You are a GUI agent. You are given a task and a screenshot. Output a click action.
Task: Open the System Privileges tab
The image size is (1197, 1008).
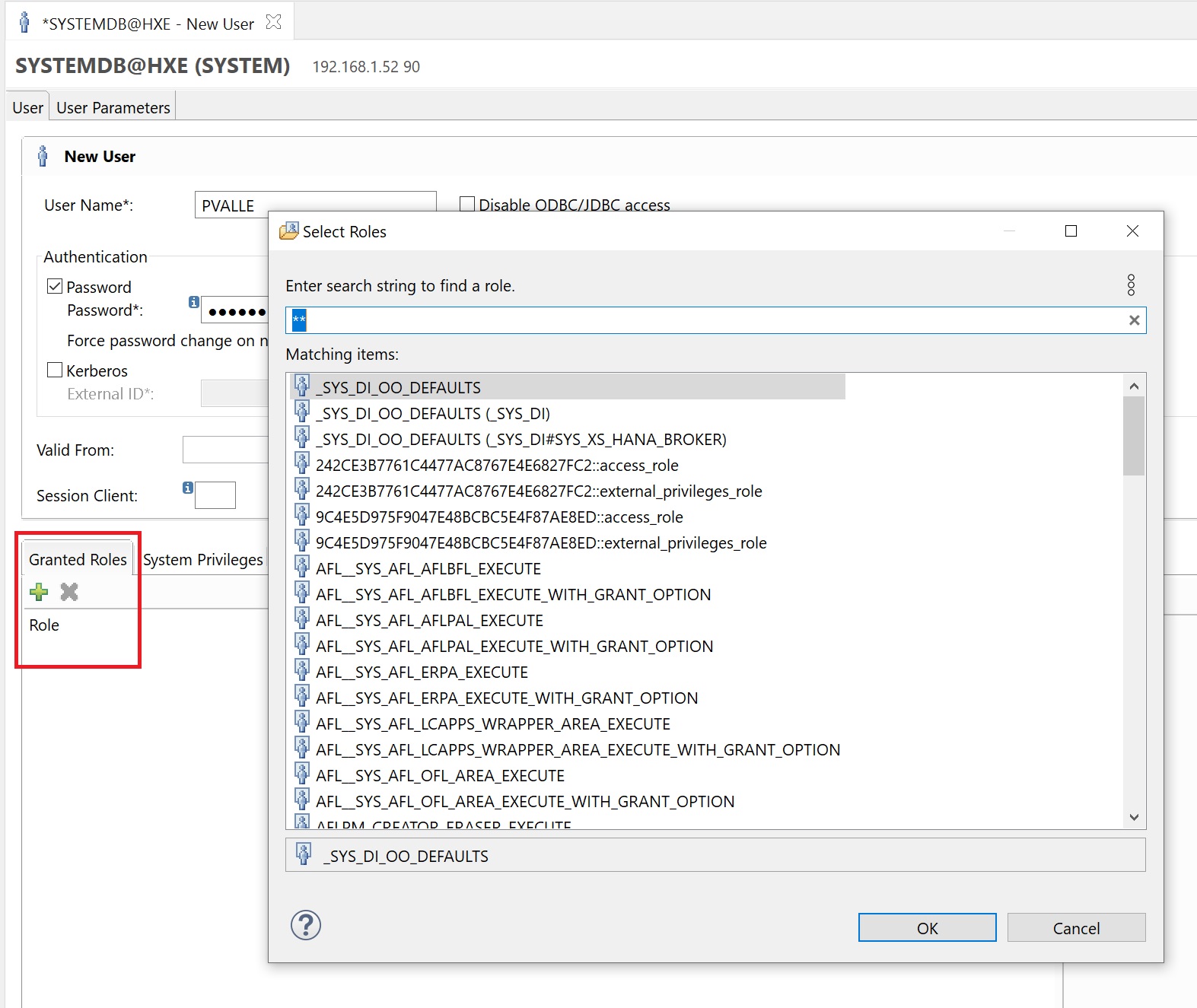click(202, 560)
